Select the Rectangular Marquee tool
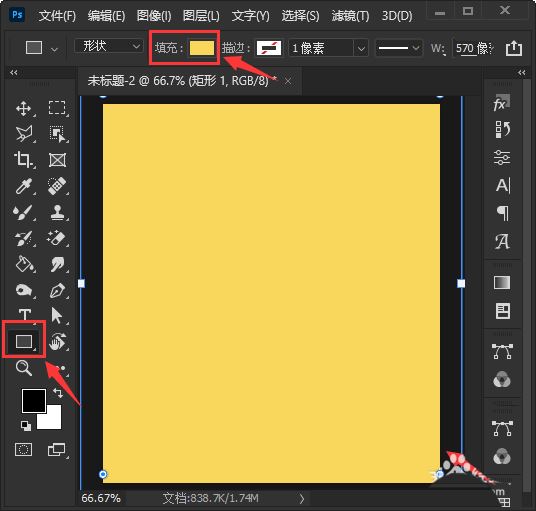Screen dimensions: 536x511 (x=57, y=108)
